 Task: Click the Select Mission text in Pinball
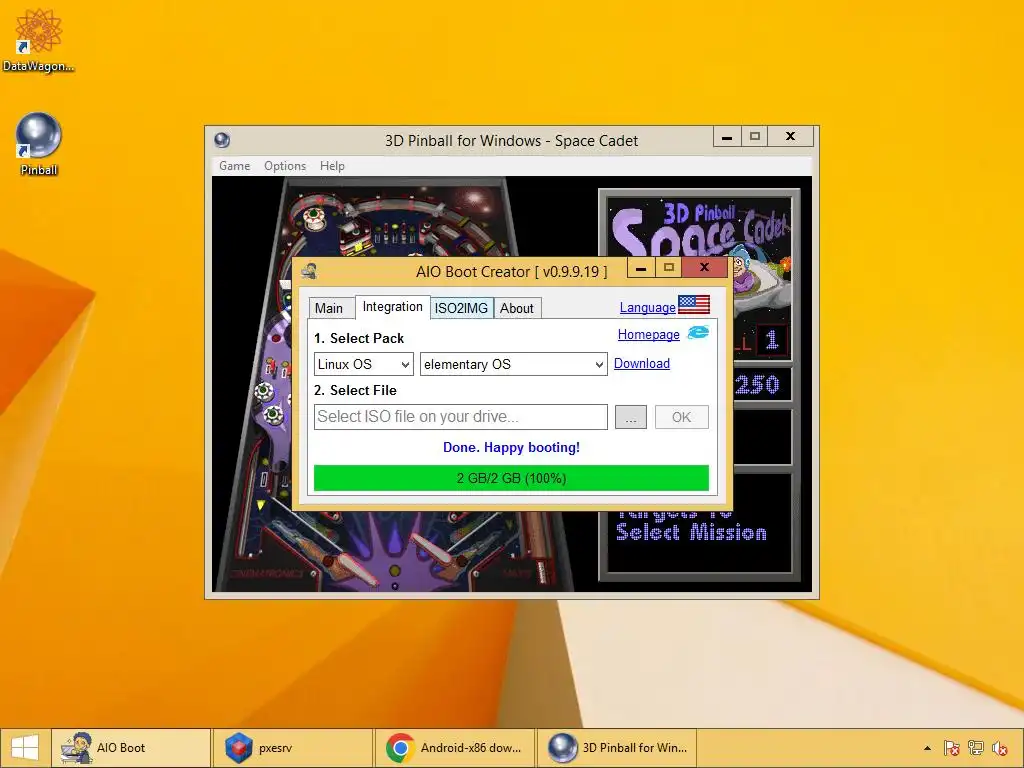point(691,532)
